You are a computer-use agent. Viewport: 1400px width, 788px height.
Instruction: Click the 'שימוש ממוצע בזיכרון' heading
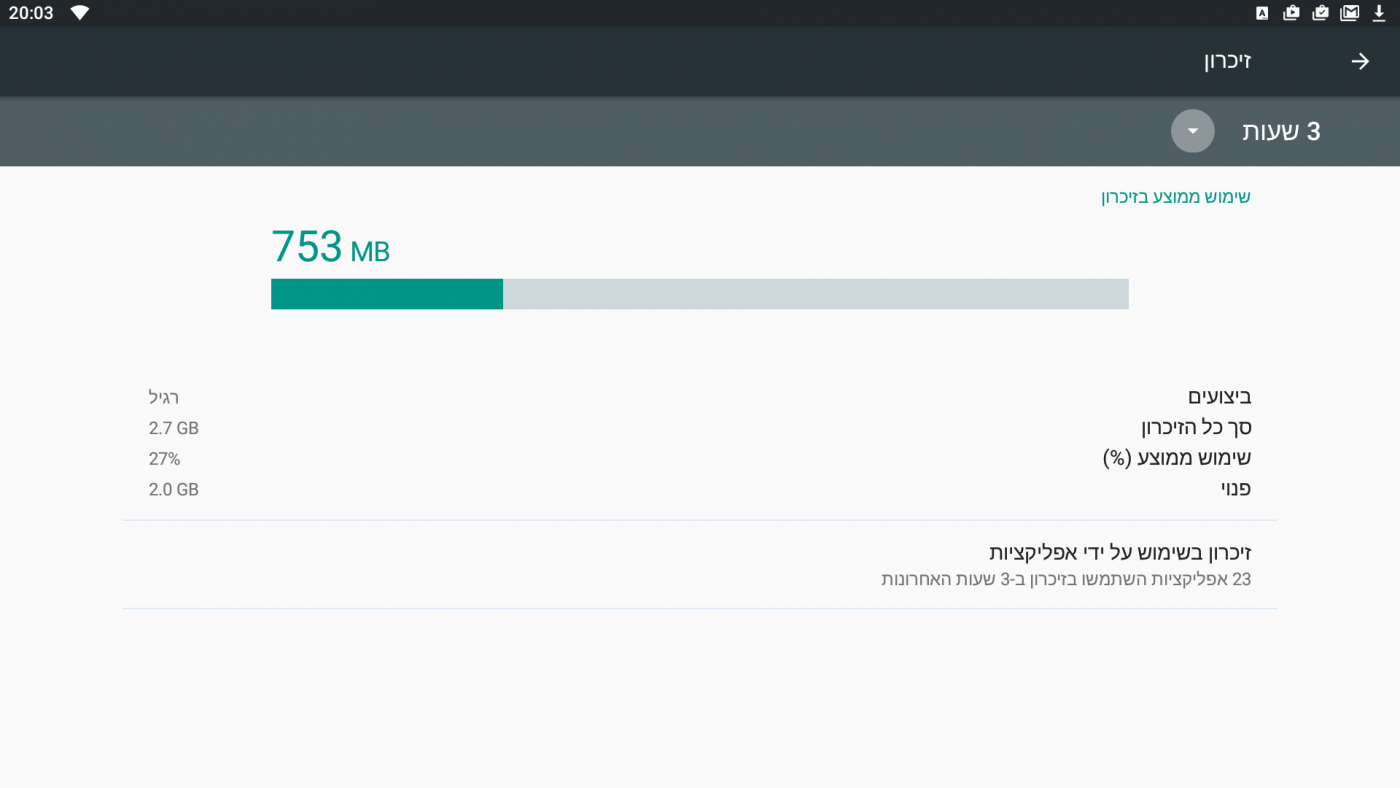point(1175,197)
